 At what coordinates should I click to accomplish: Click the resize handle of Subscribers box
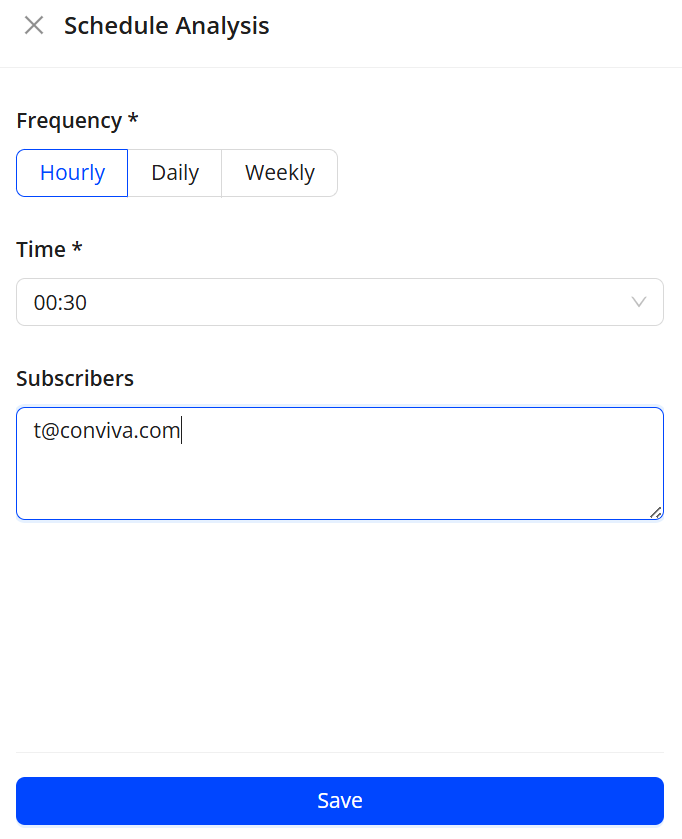(x=656, y=513)
